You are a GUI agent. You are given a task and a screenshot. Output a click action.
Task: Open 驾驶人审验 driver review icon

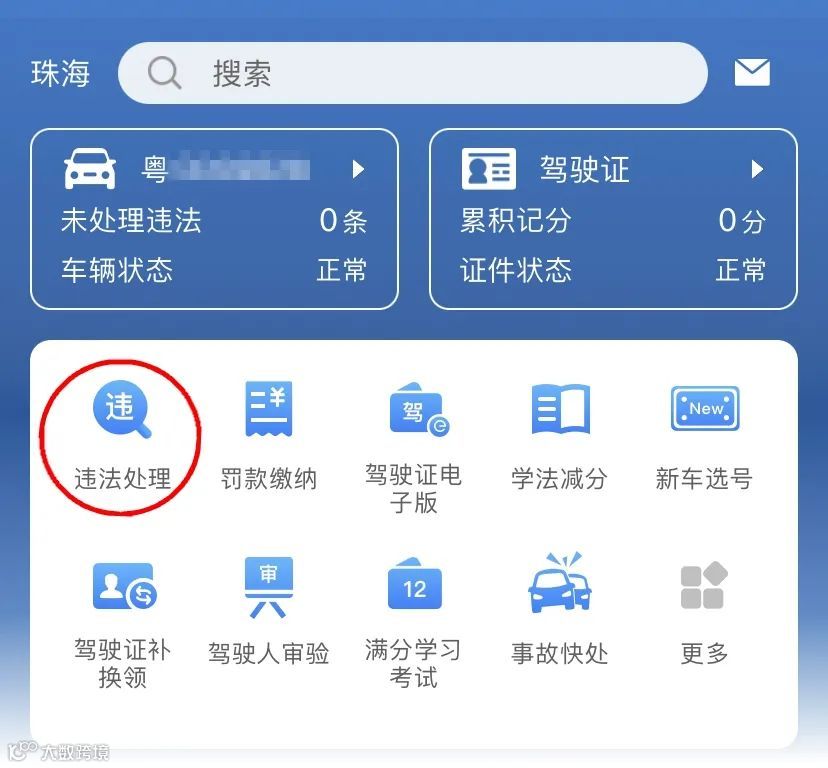(x=268, y=587)
